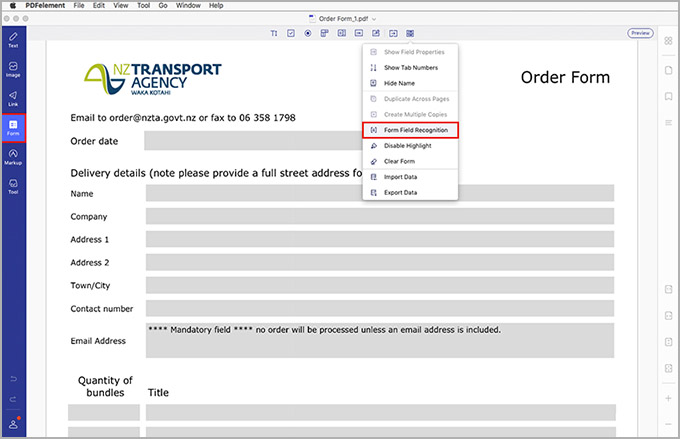This screenshot has height=439, width=680.
Task: Click the first Quantity of bundles field
Action: point(104,413)
